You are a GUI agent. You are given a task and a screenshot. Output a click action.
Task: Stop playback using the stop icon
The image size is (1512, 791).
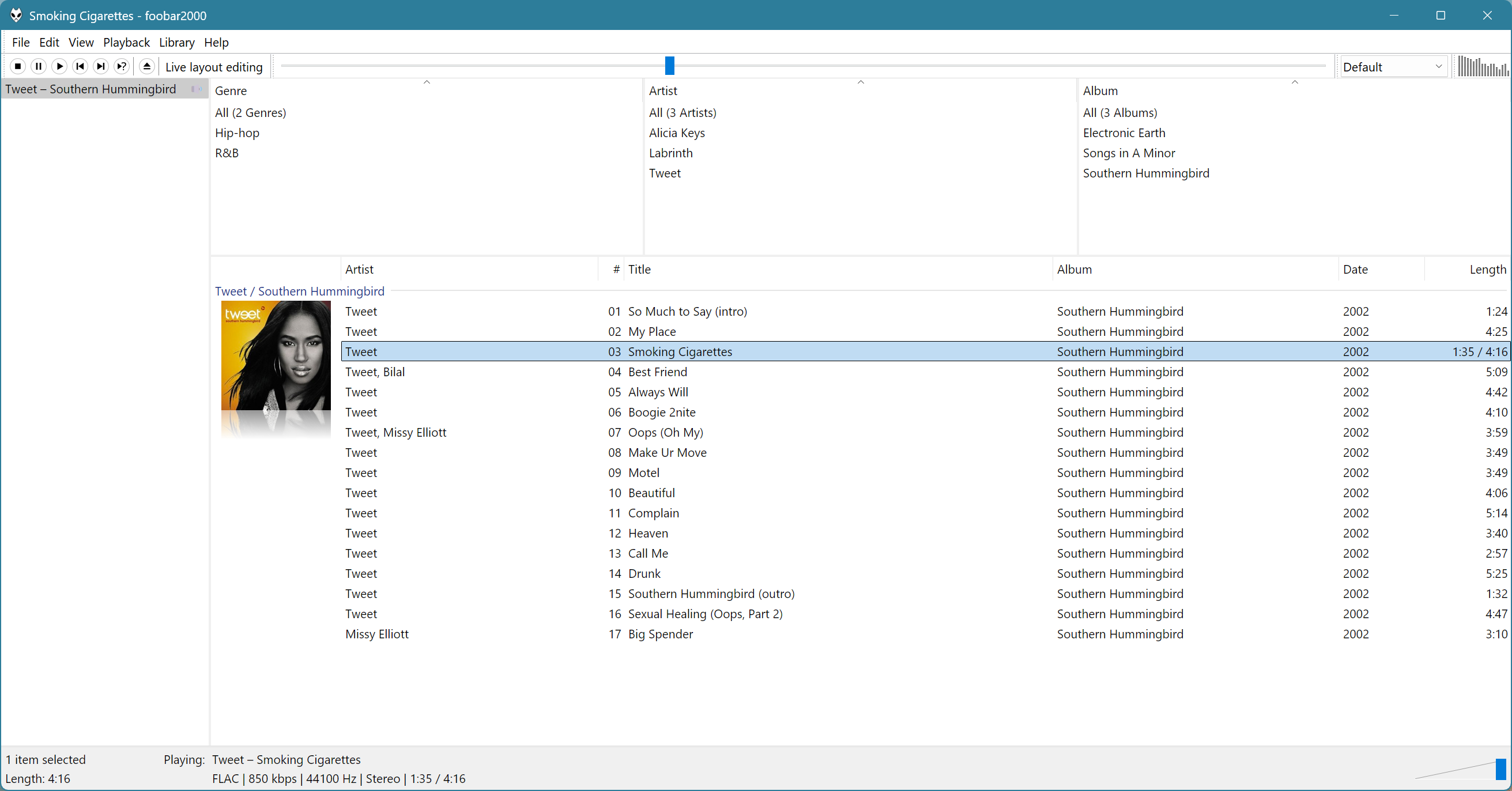18,66
